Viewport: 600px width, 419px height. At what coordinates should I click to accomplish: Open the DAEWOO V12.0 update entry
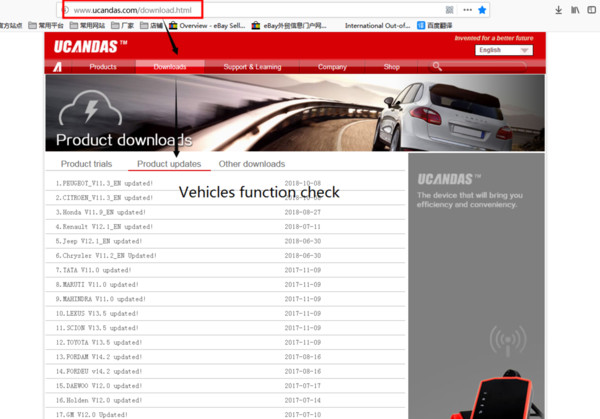pyautogui.click(x=99, y=386)
